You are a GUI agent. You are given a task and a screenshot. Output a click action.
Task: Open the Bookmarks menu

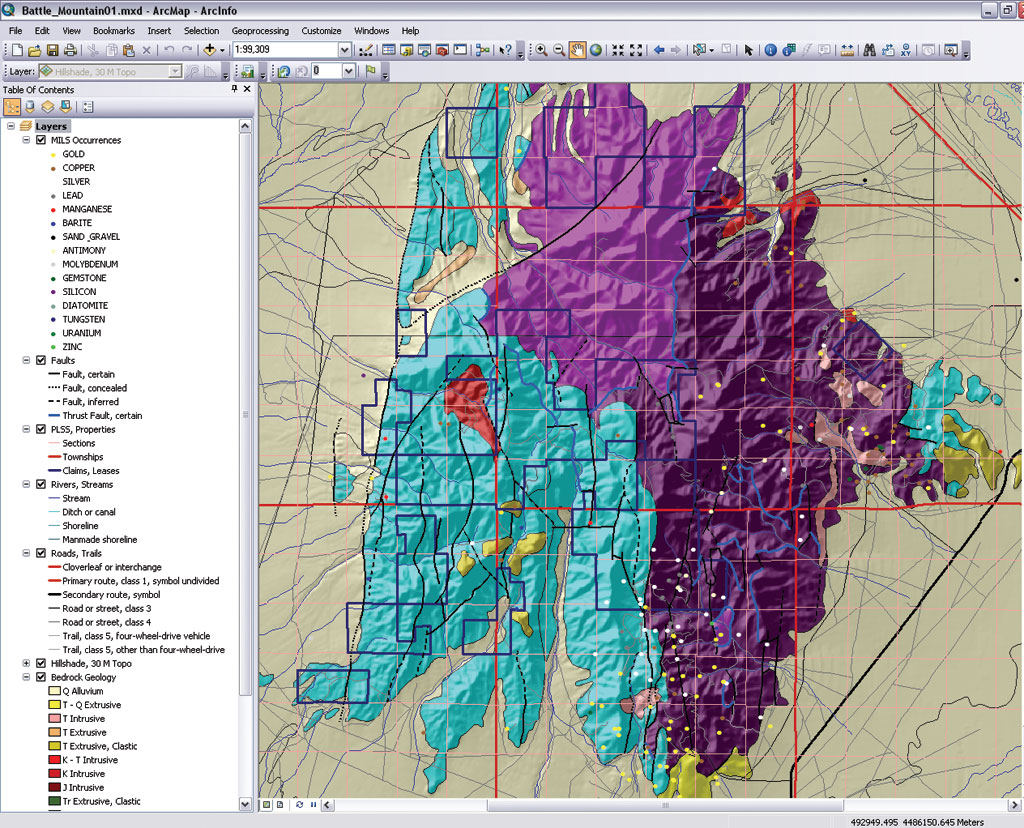(114, 31)
